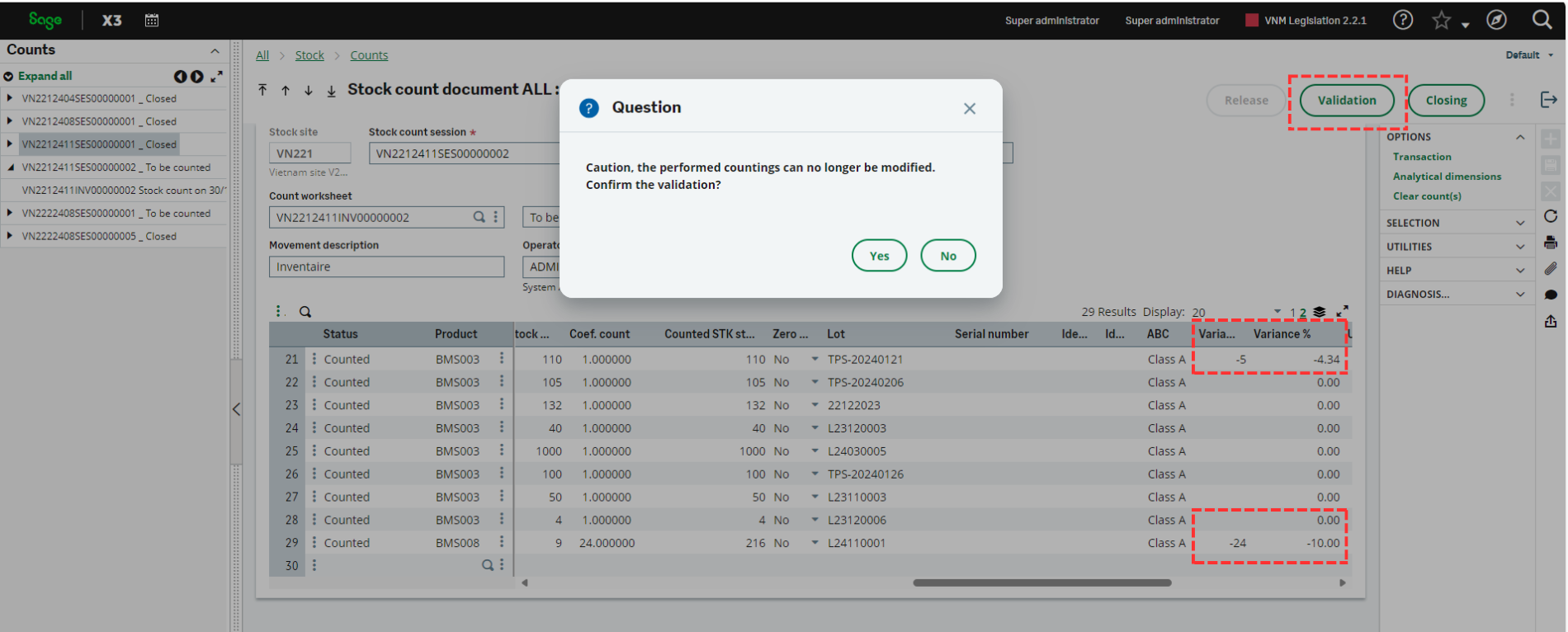Image resolution: width=1568 pixels, height=632 pixels.
Task: Confirm validation with the Yes button
Action: click(880, 256)
